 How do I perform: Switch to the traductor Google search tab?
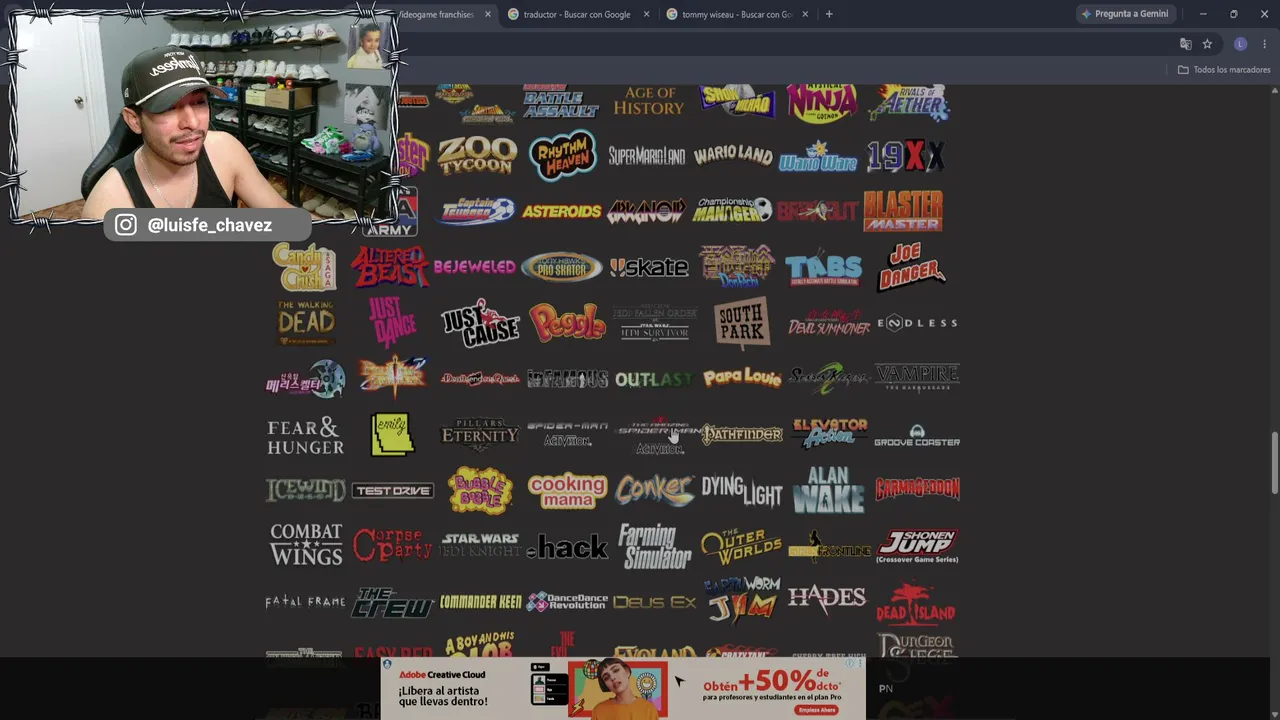(579, 14)
